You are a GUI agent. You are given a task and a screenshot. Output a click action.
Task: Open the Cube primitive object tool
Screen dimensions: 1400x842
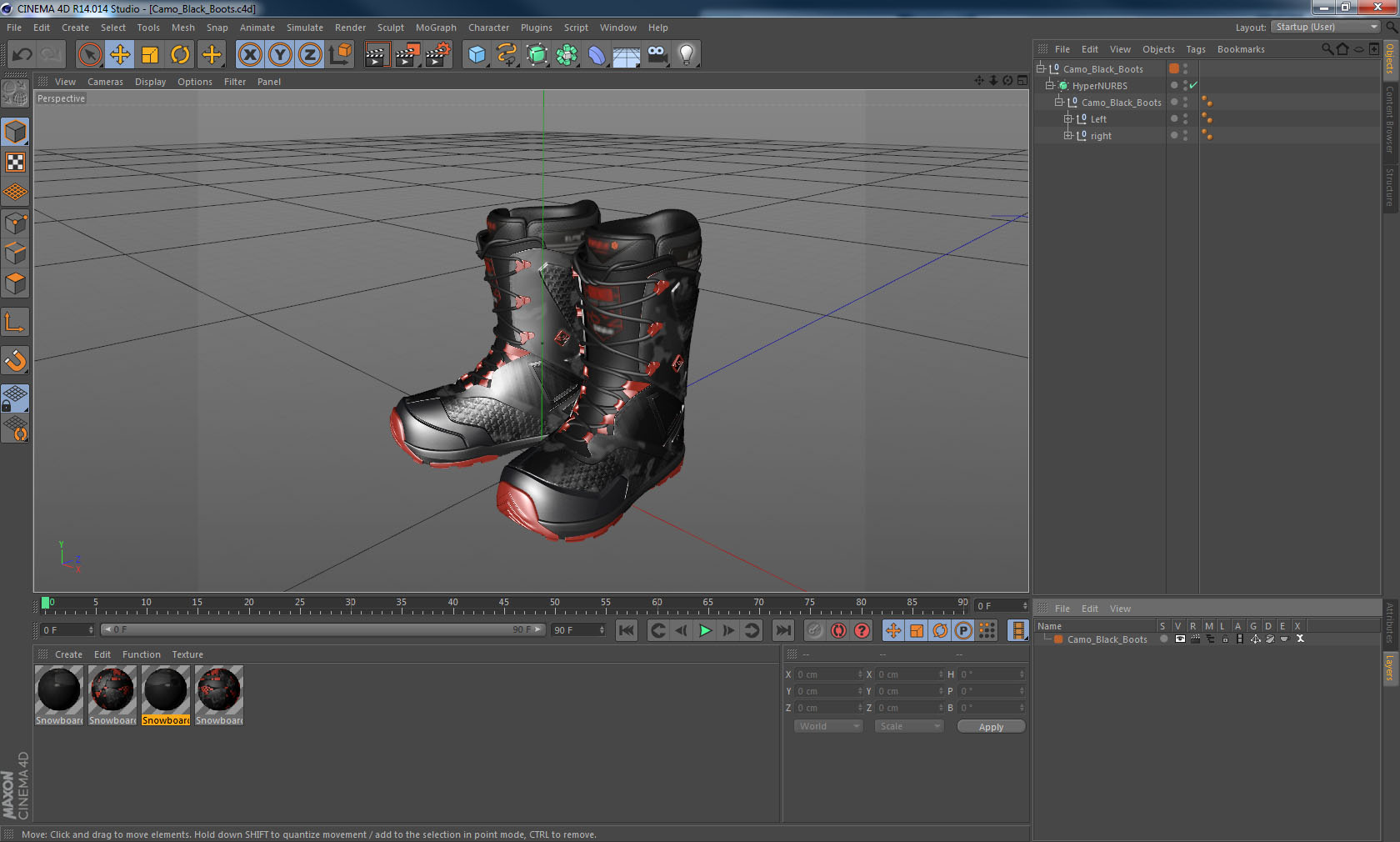click(x=477, y=55)
